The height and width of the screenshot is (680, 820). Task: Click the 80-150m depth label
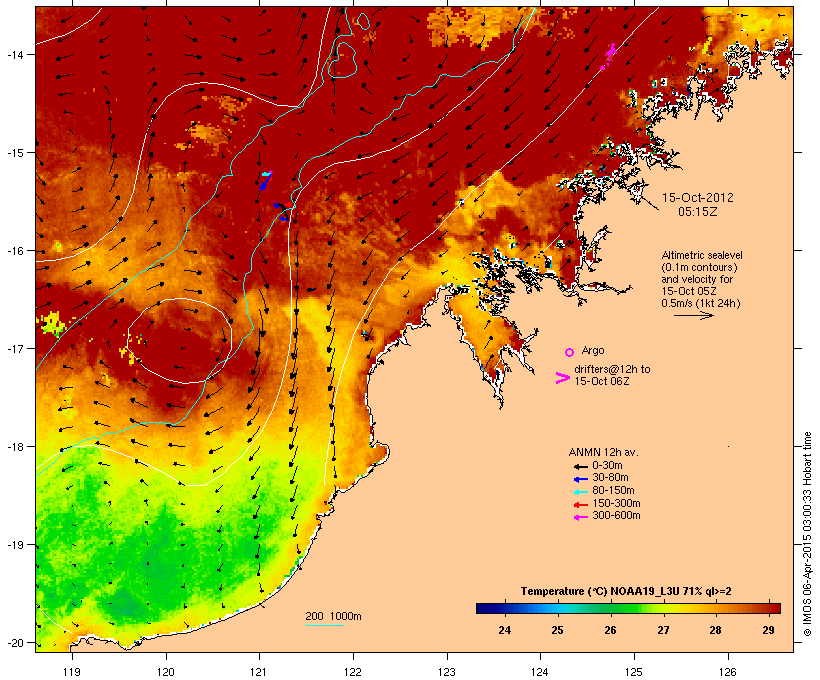pyautogui.click(x=613, y=491)
